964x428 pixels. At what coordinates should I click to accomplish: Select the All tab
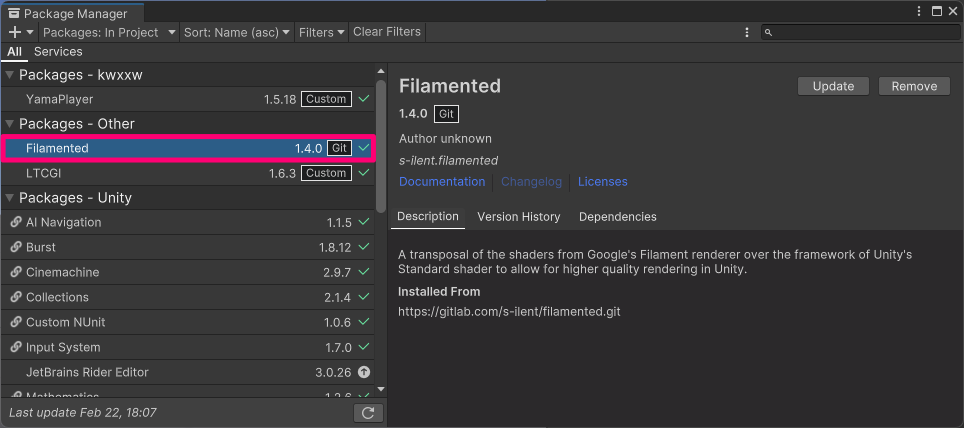pyautogui.click(x=14, y=52)
